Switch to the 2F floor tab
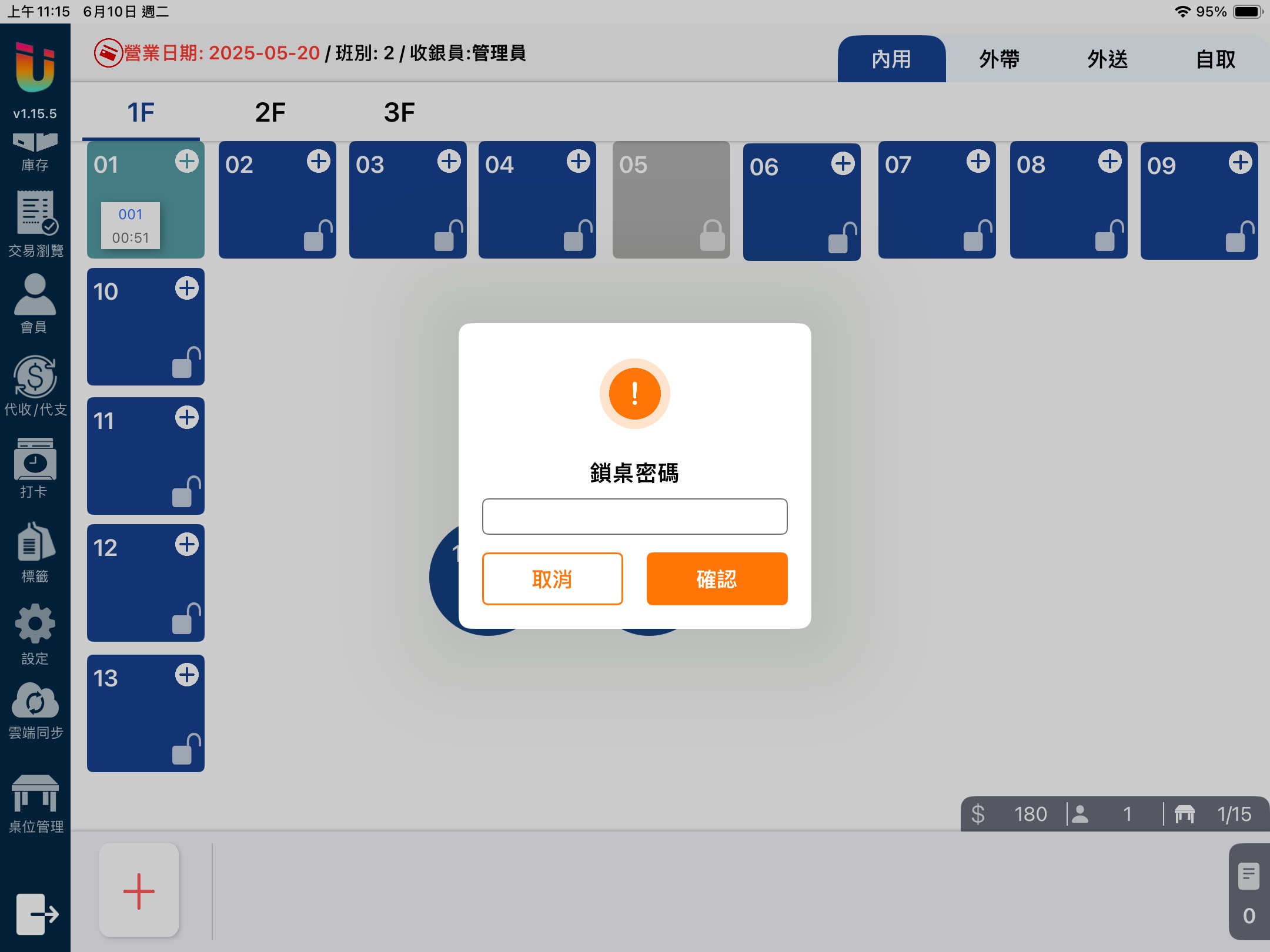The width and height of the screenshot is (1270, 952). (270, 112)
